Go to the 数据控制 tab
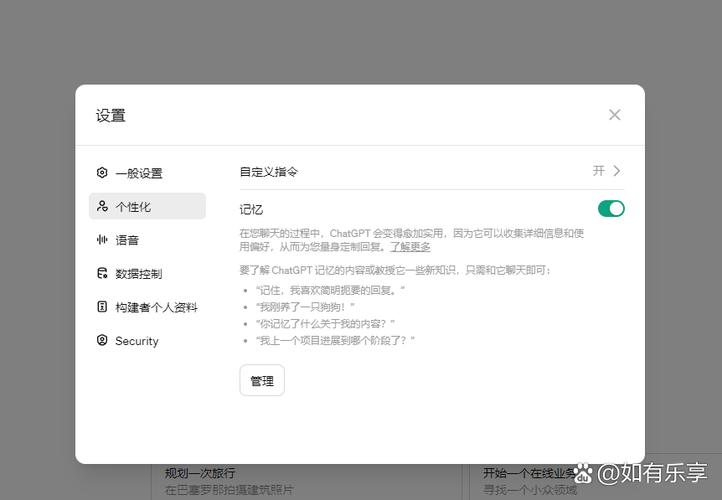 [147, 273]
